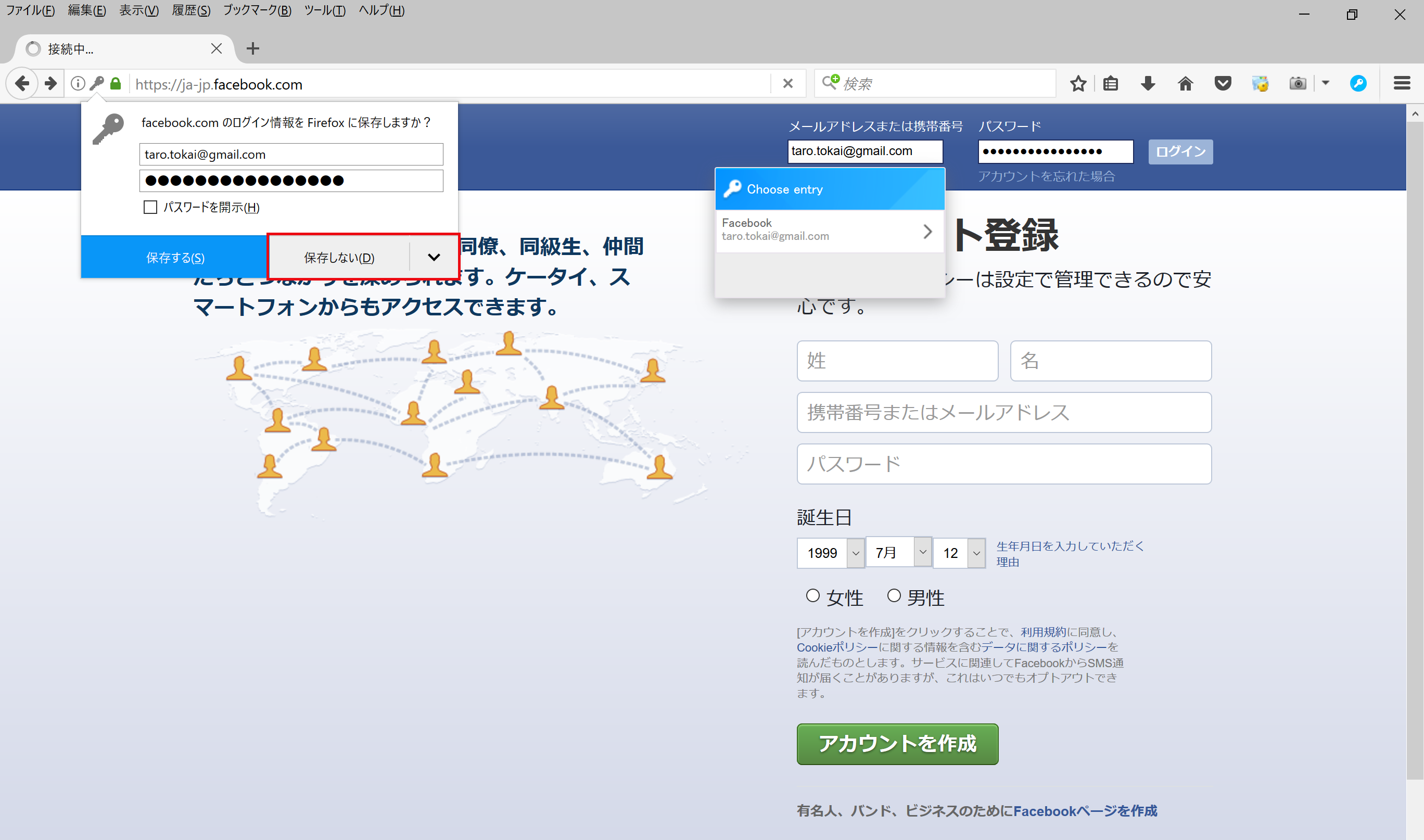Image resolution: width=1424 pixels, height=840 pixels.
Task: Open the Cookieポリシー link
Action: pyautogui.click(x=837, y=647)
